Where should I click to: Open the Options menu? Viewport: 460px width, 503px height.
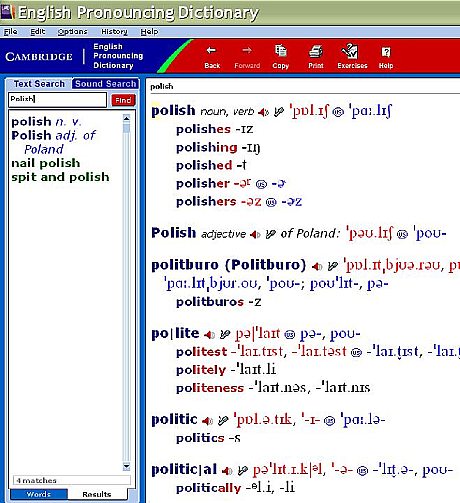coord(72,32)
